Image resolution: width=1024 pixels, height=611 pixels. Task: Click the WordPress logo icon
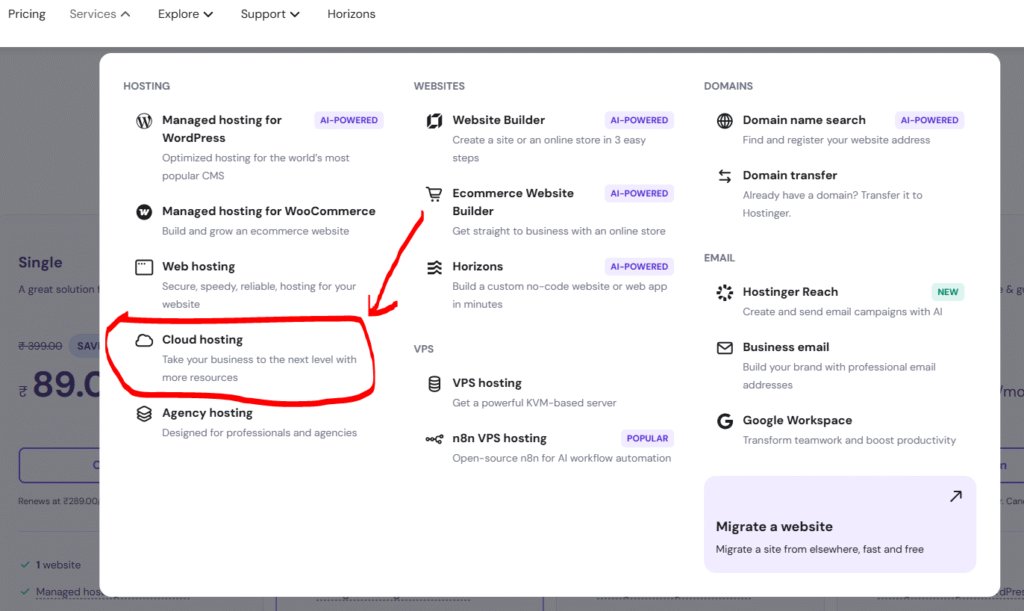click(144, 121)
